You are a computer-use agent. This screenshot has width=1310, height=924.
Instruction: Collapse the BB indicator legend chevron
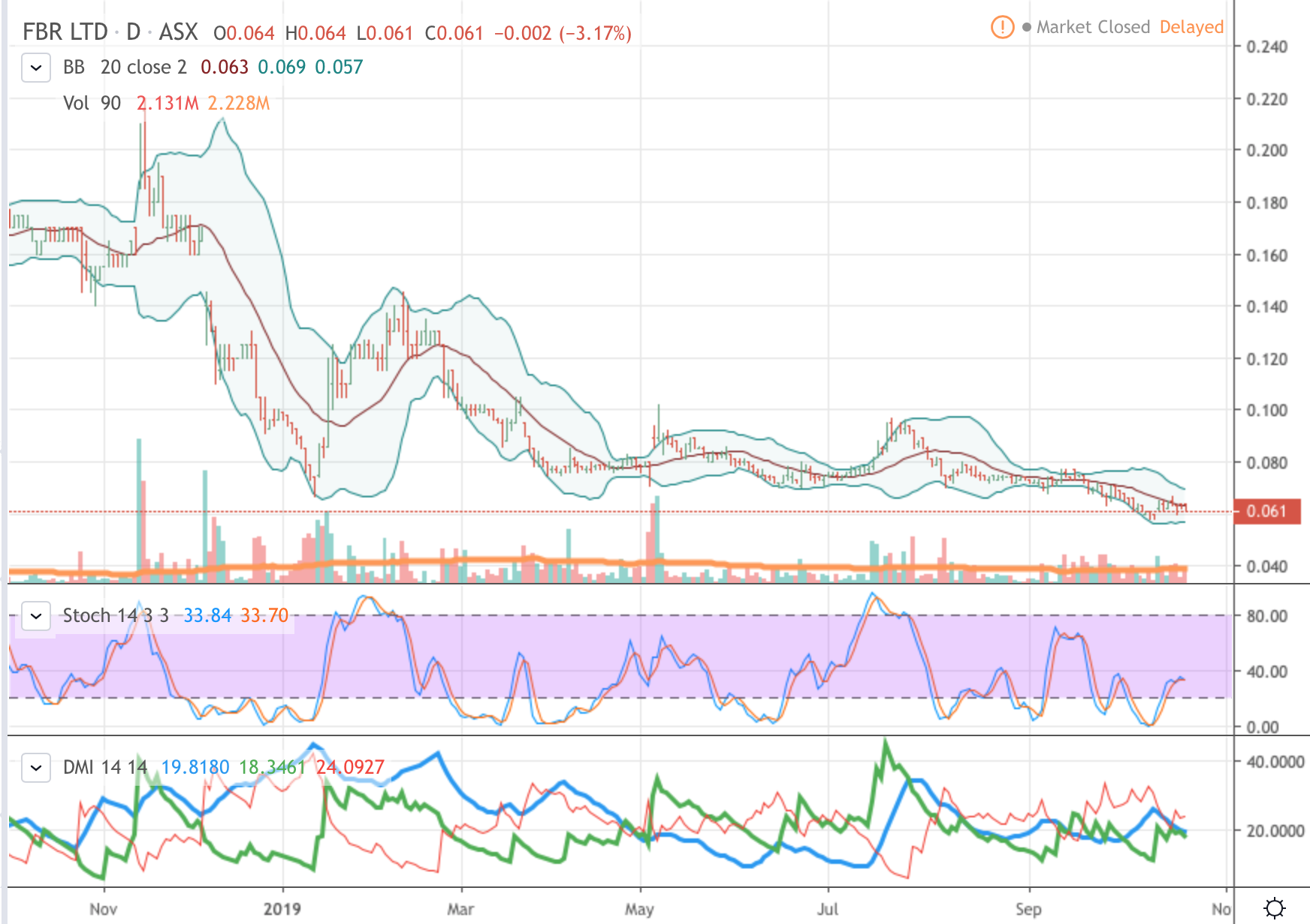(x=35, y=68)
